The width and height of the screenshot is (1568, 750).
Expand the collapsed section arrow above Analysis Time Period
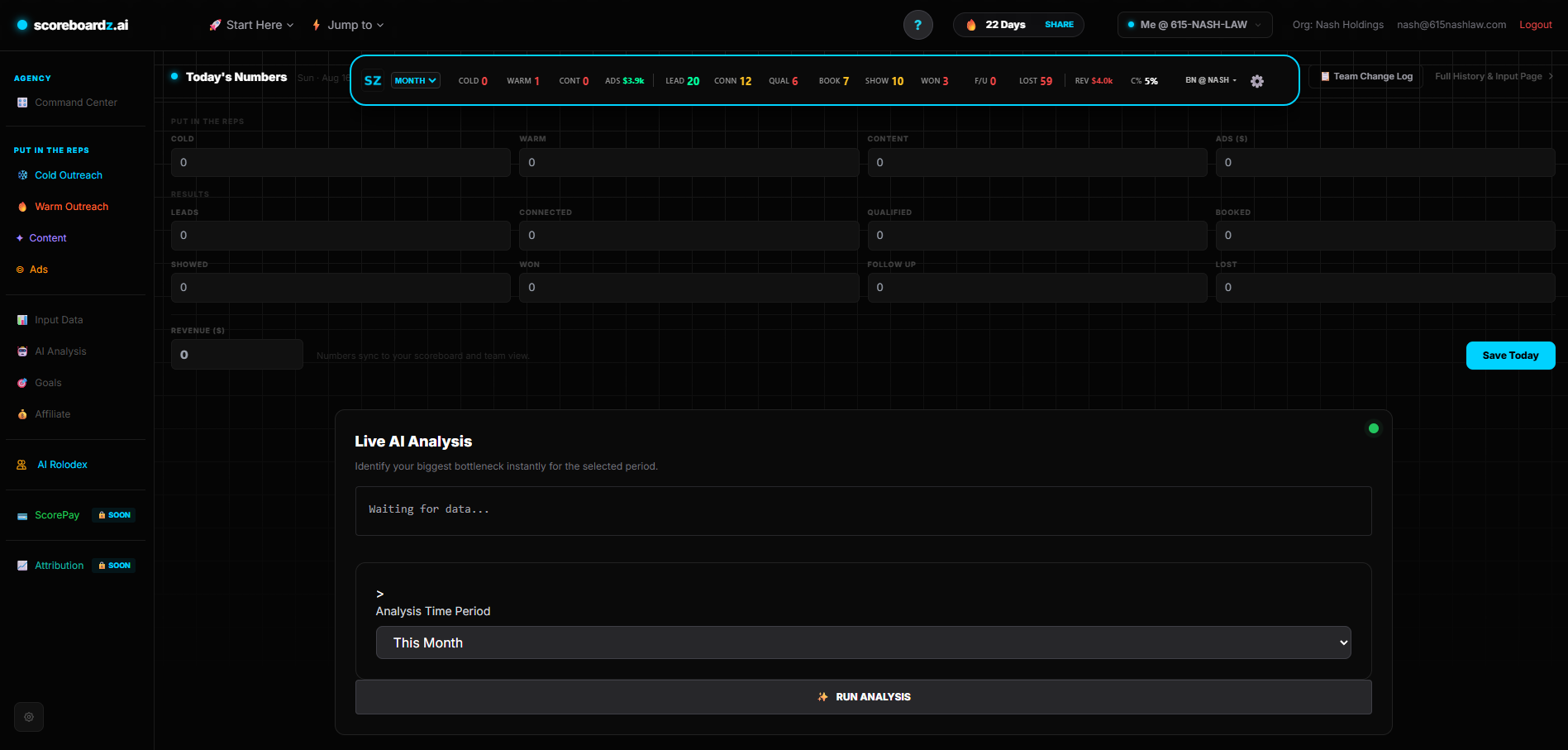(380, 594)
